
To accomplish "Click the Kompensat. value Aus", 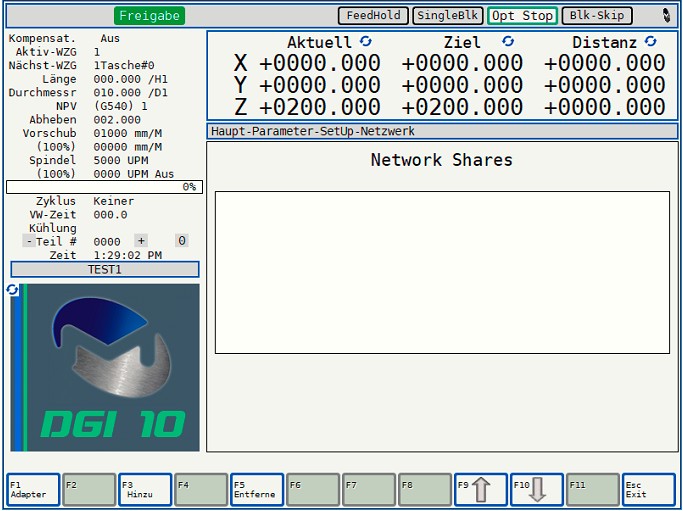I will (110, 38).
